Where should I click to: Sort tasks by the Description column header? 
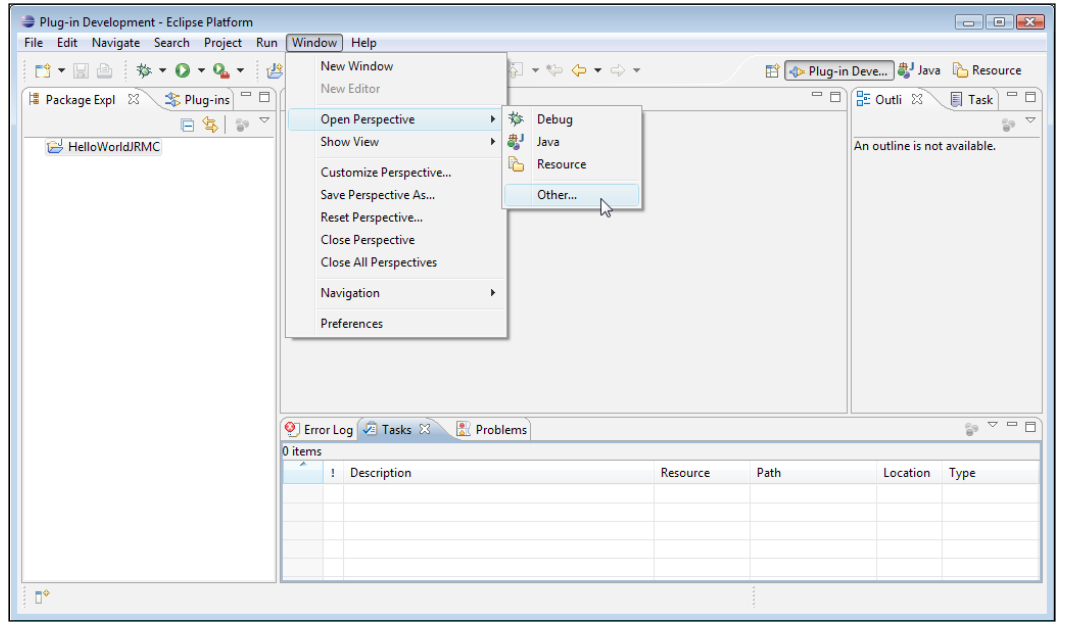point(499,473)
